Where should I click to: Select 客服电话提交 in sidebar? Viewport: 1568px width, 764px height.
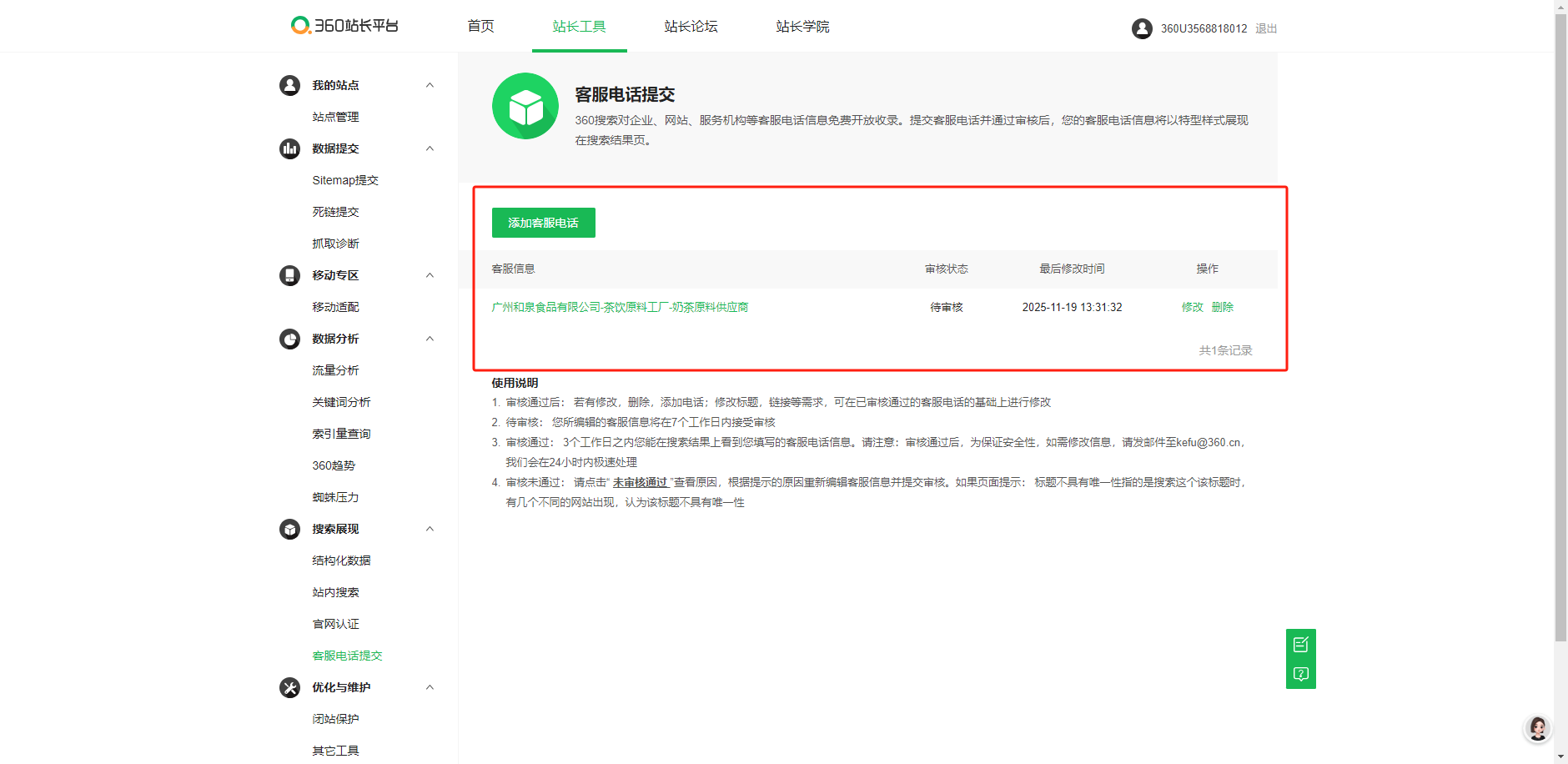point(347,656)
